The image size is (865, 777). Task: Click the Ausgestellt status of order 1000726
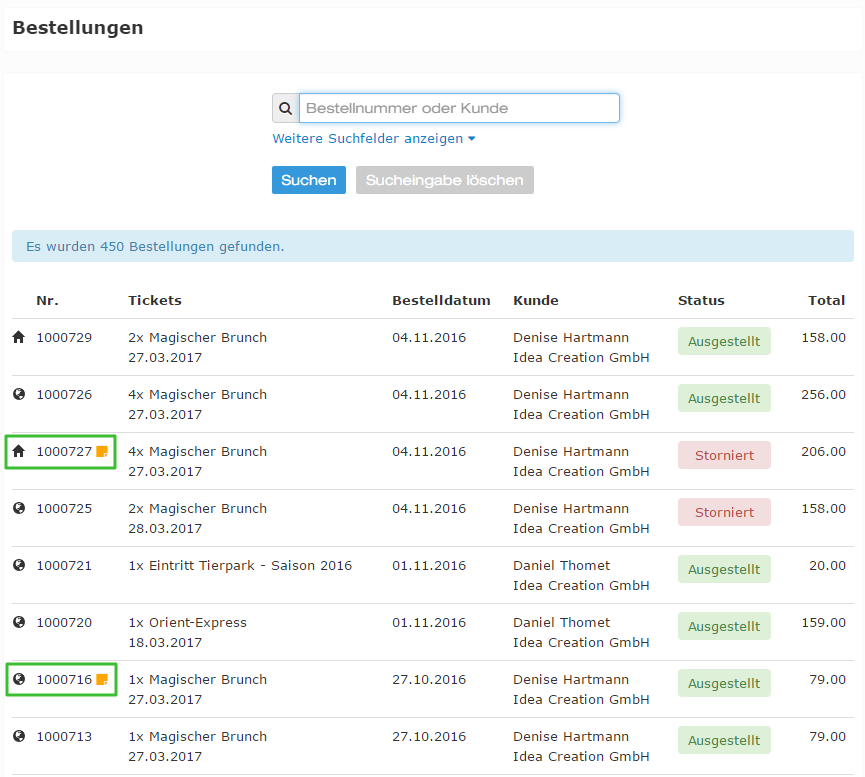point(724,398)
